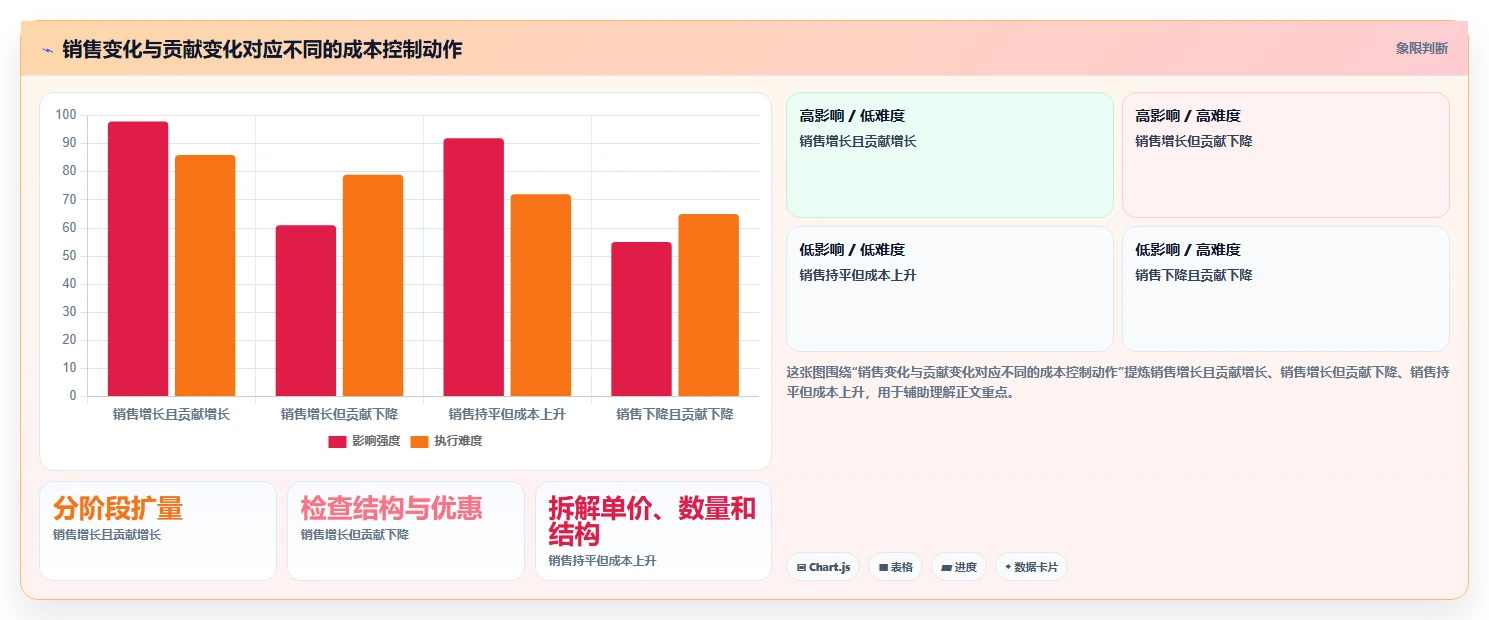Select the 高影响 / 高难度 quadrant card
Screen dimensions: 1489x620
pos(1285,155)
